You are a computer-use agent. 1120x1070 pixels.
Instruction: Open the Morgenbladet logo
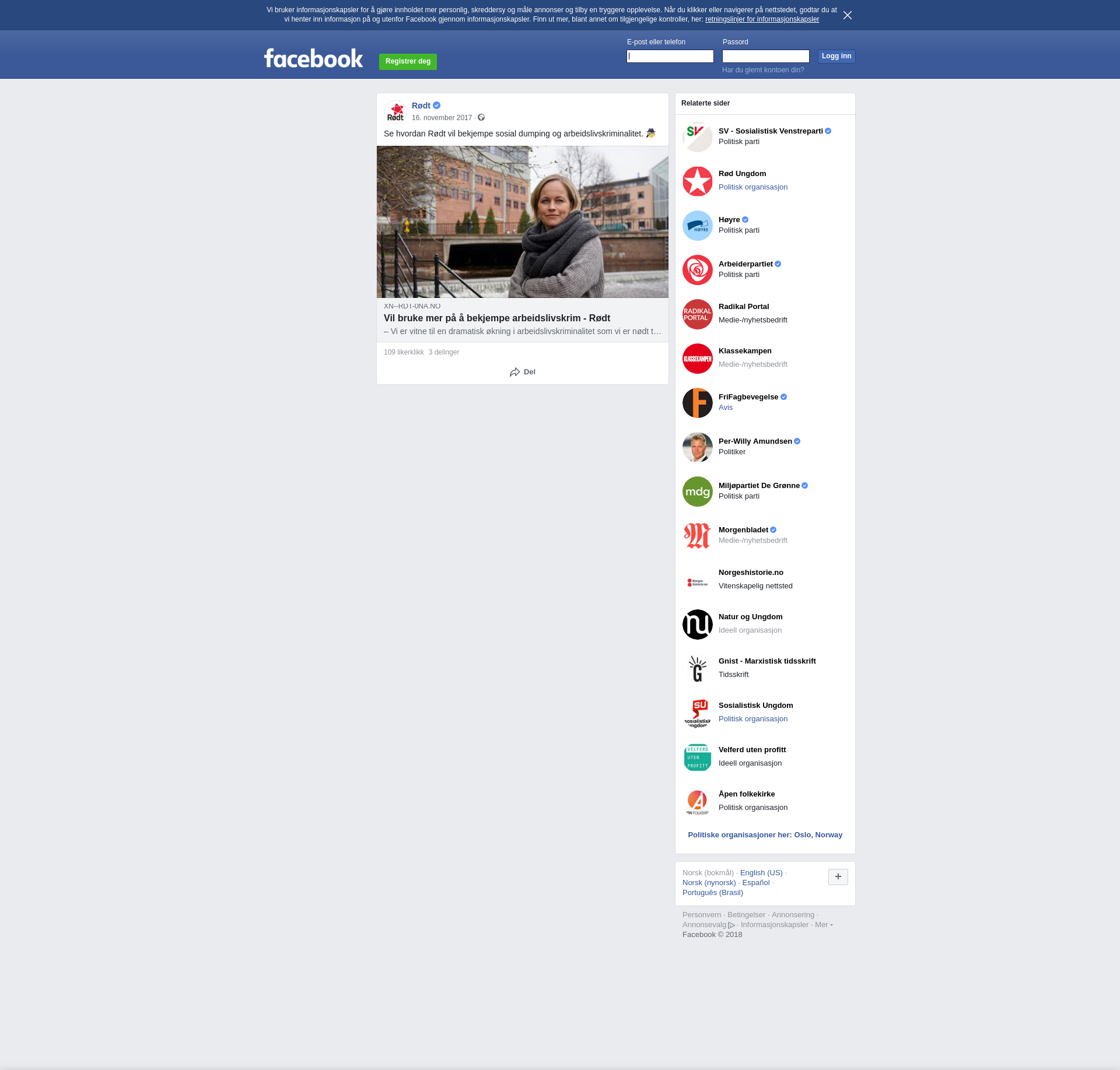coord(698,536)
